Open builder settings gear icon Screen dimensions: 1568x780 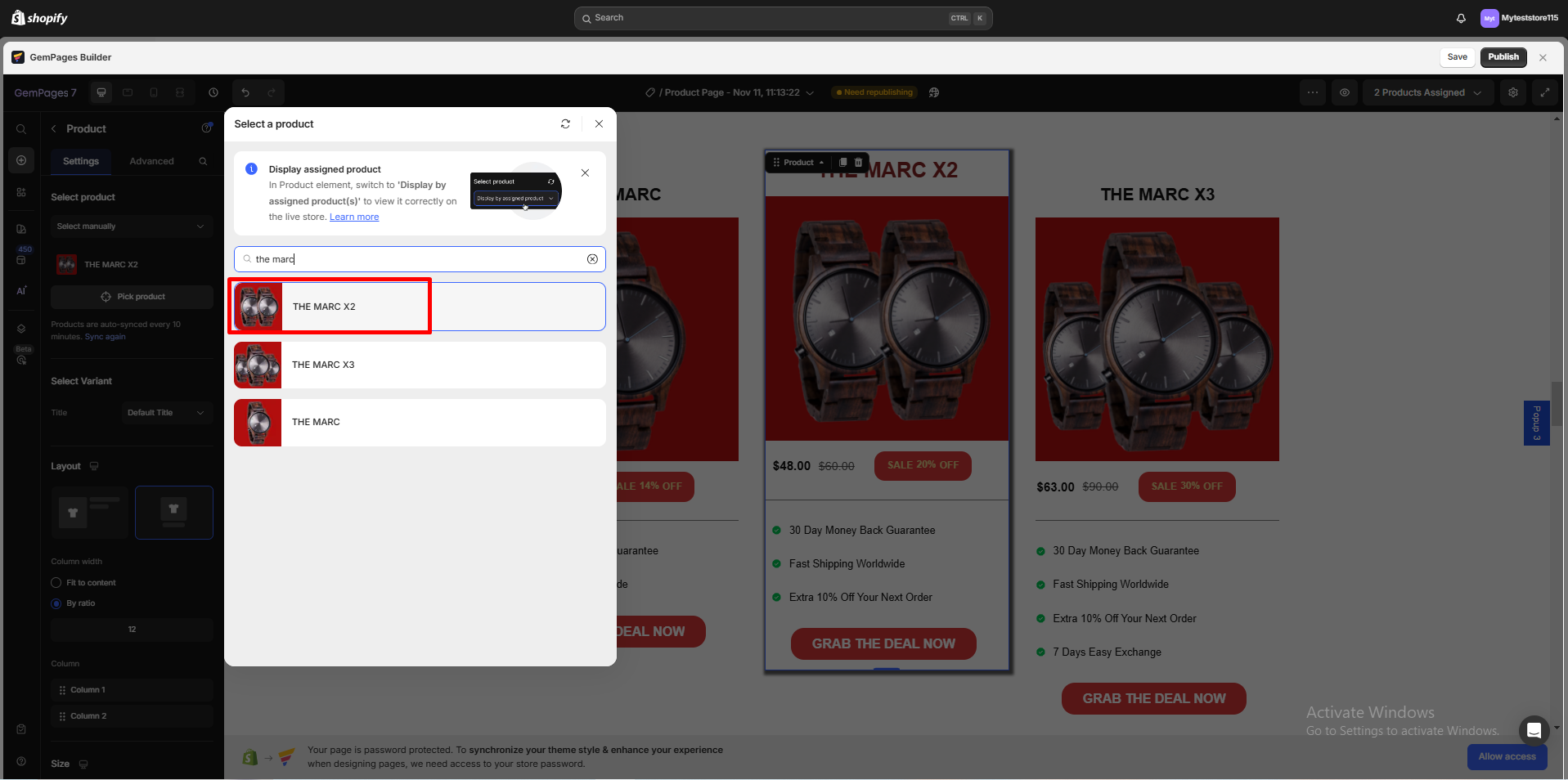(1512, 92)
